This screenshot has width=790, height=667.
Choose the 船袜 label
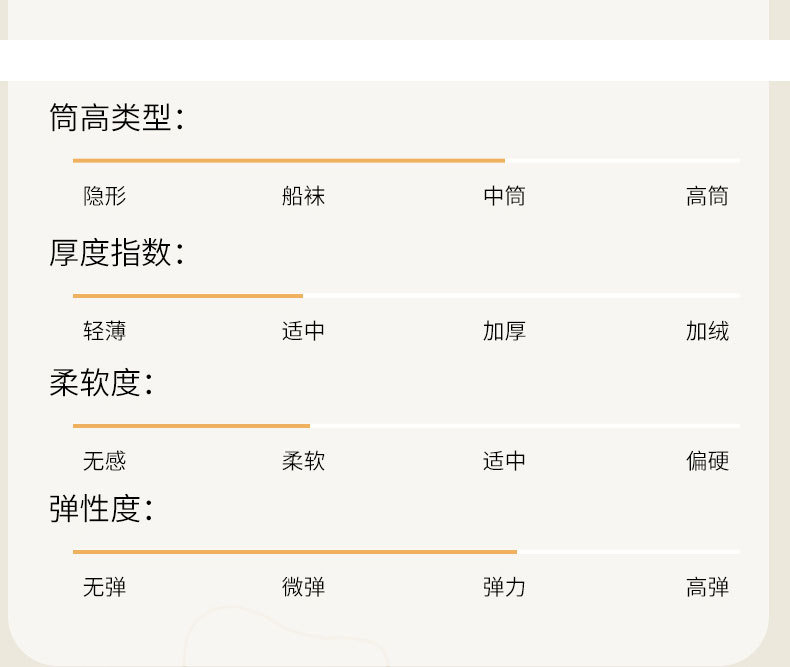[x=304, y=196]
